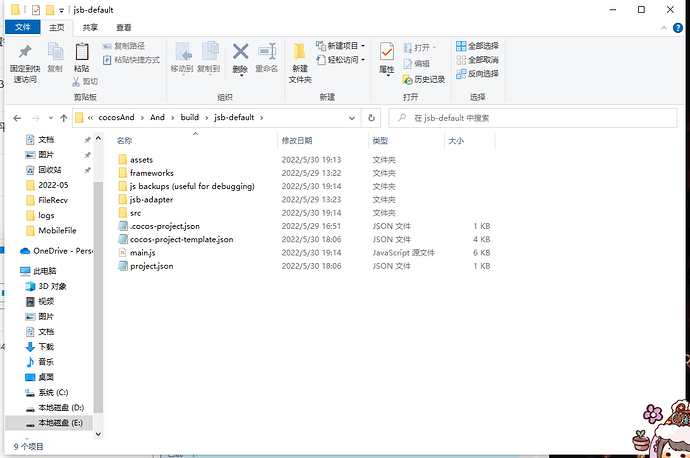Open the Easy access (轻松访问) dropdown
690x458 pixels.
click(x=341, y=60)
